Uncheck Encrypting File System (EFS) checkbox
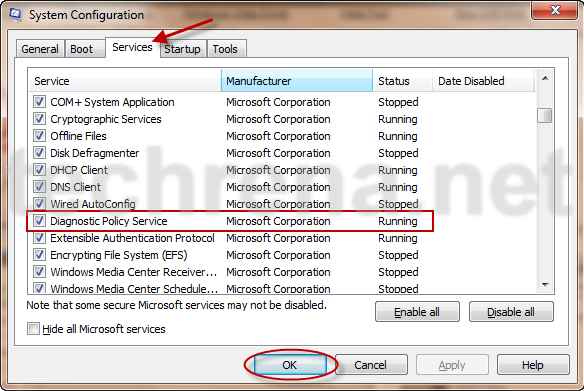Image resolution: width=584 pixels, height=391 pixels. click(39, 255)
